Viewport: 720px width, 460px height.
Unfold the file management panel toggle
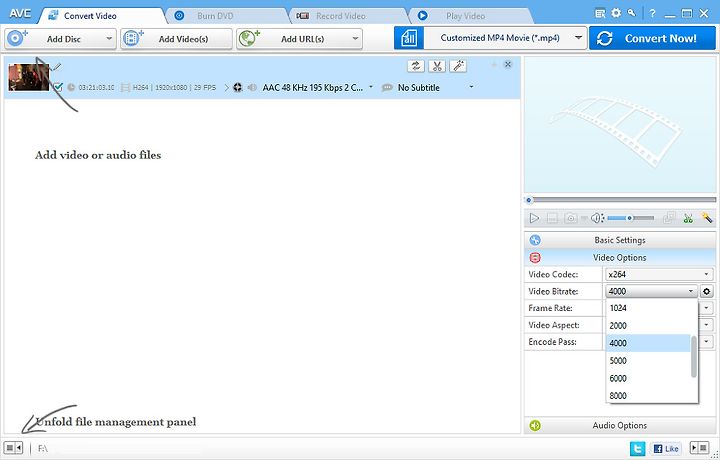[x=13, y=448]
